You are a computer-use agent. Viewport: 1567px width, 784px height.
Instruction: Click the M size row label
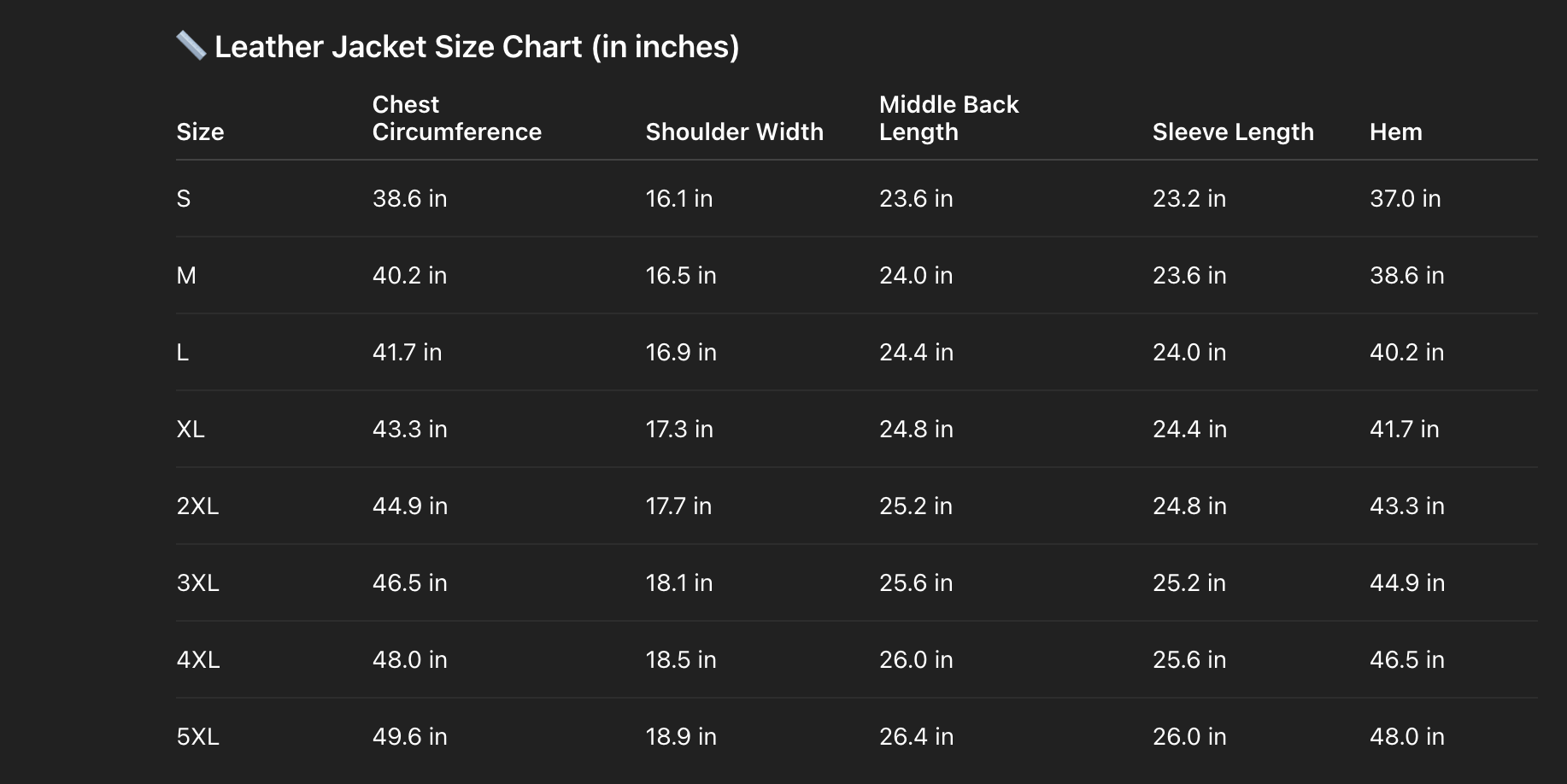pos(186,276)
